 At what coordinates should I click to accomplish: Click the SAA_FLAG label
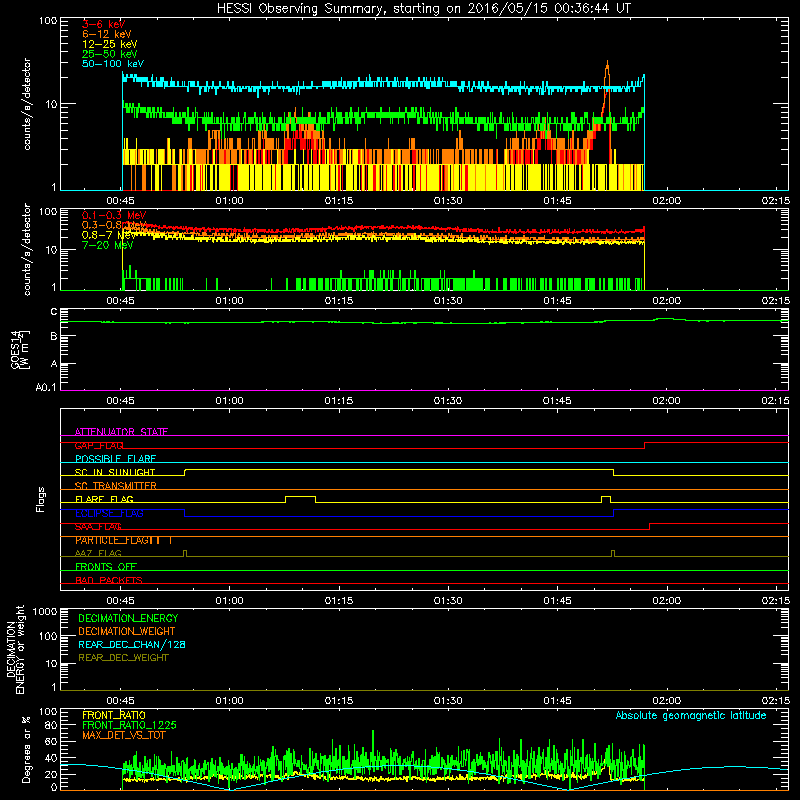[x=98, y=527]
